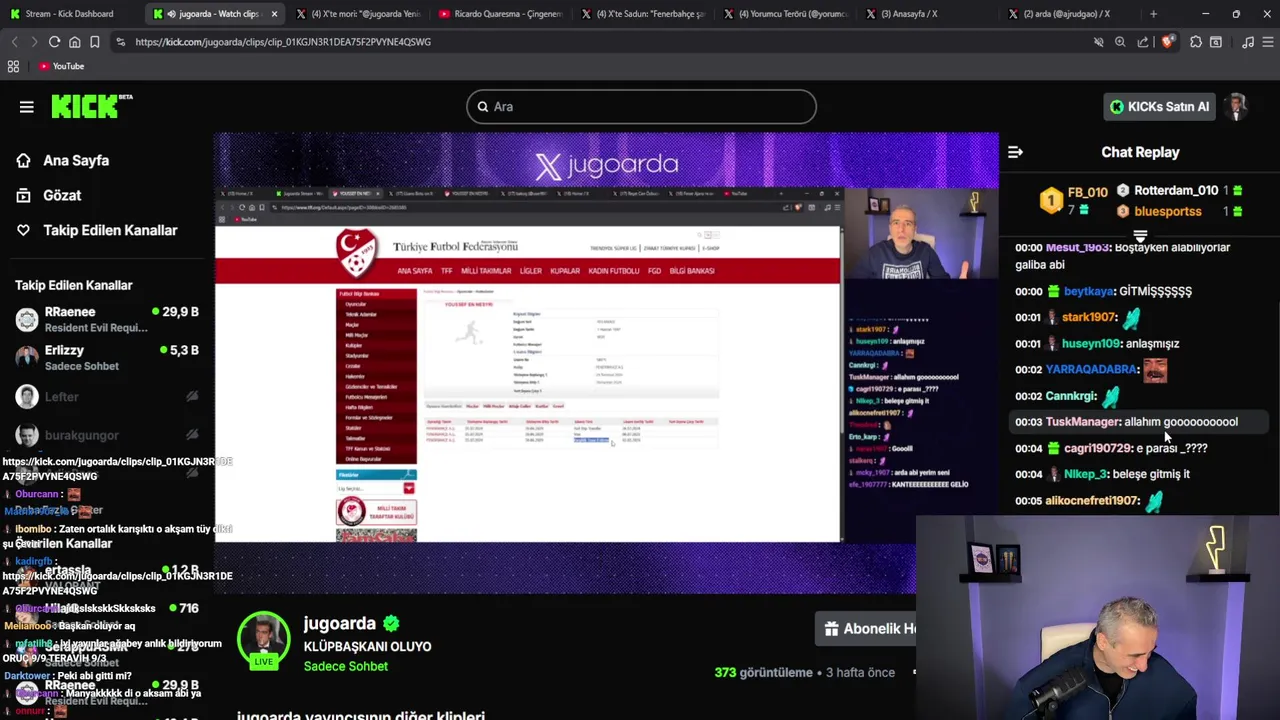Image resolution: width=1280 pixels, height=720 pixels.
Task: Open Brave Shields icon
Action: [x=1166, y=42]
